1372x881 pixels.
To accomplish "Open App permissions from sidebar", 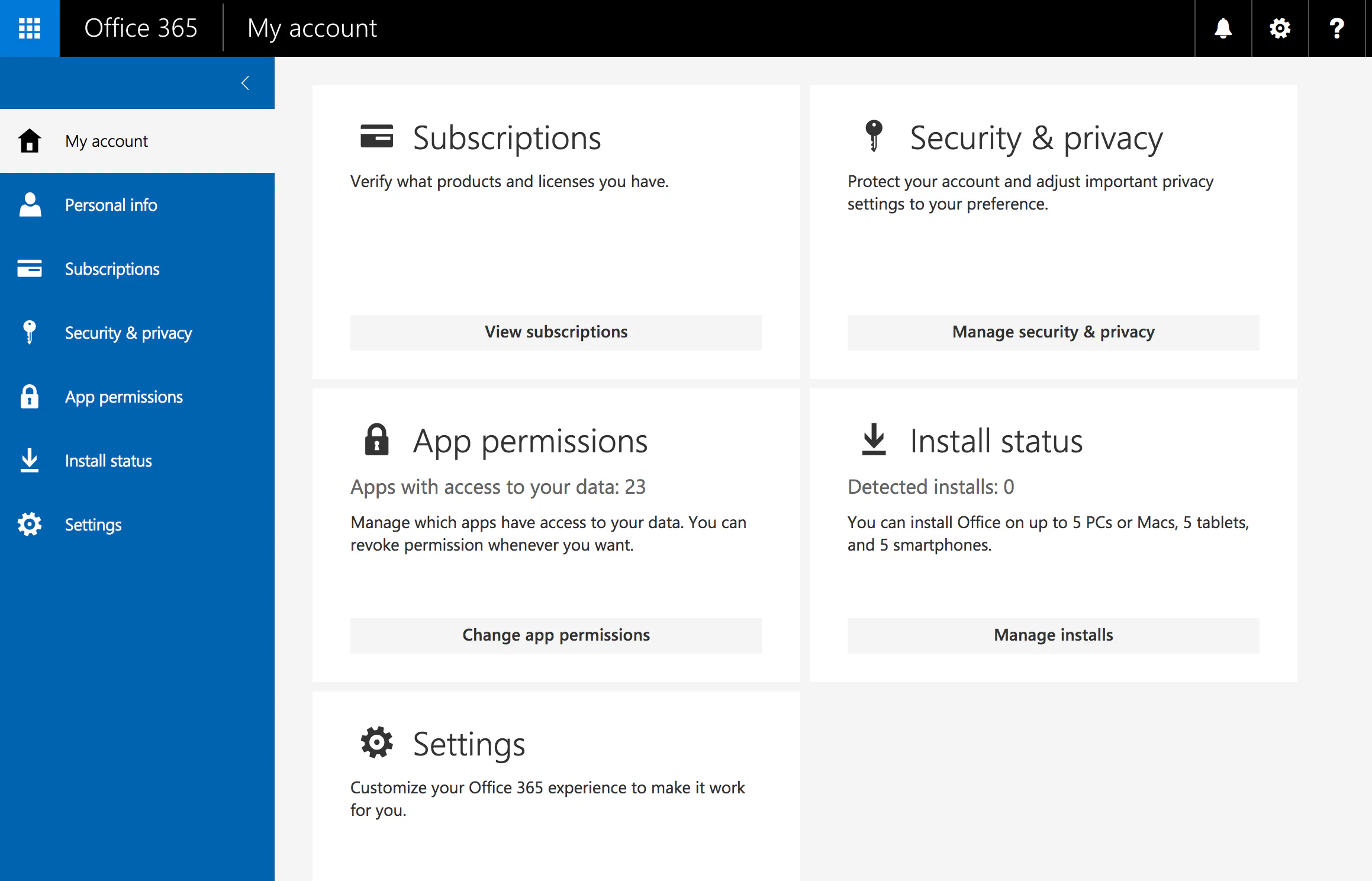I will tap(137, 397).
